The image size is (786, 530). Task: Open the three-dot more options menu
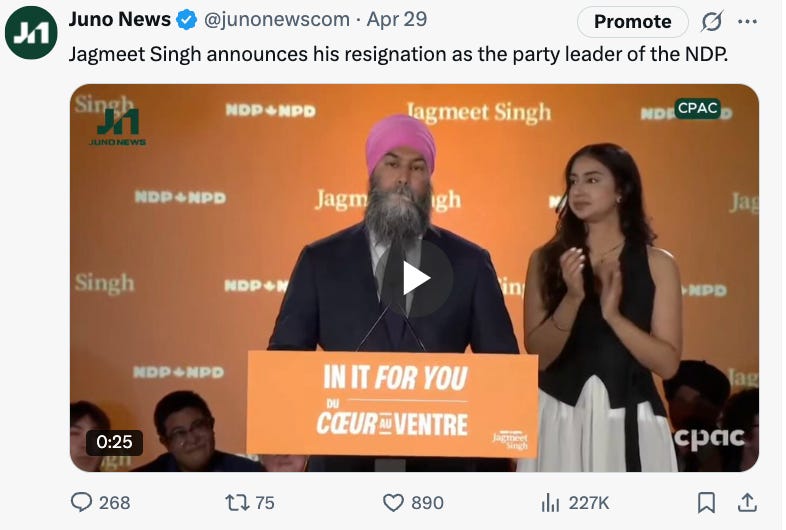pyautogui.click(x=747, y=22)
